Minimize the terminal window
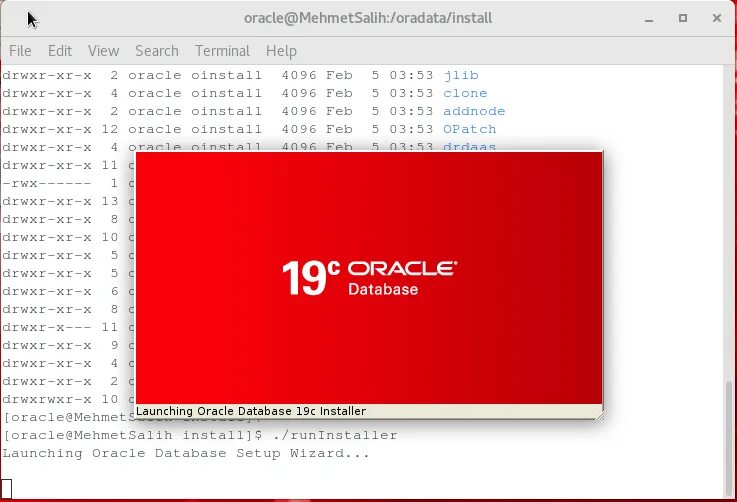The image size is (737, 502). click(x=649, y=18)
